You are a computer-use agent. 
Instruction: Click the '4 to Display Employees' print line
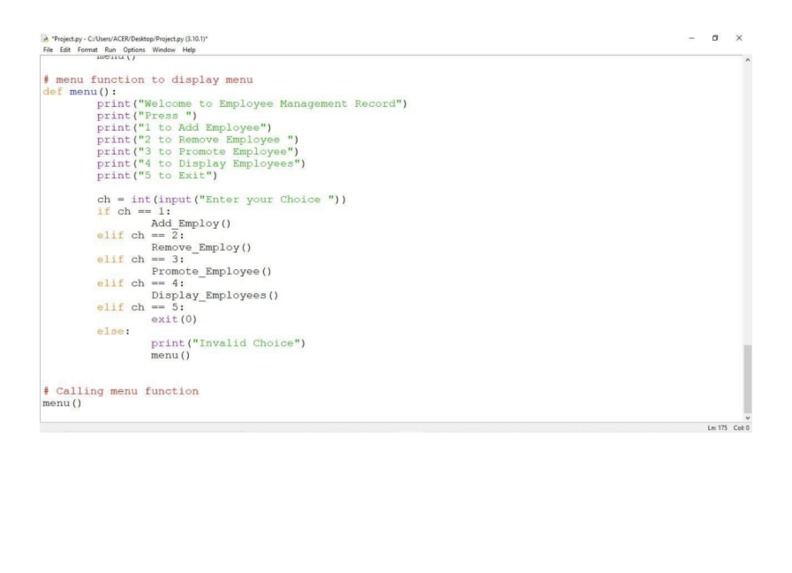201,164
